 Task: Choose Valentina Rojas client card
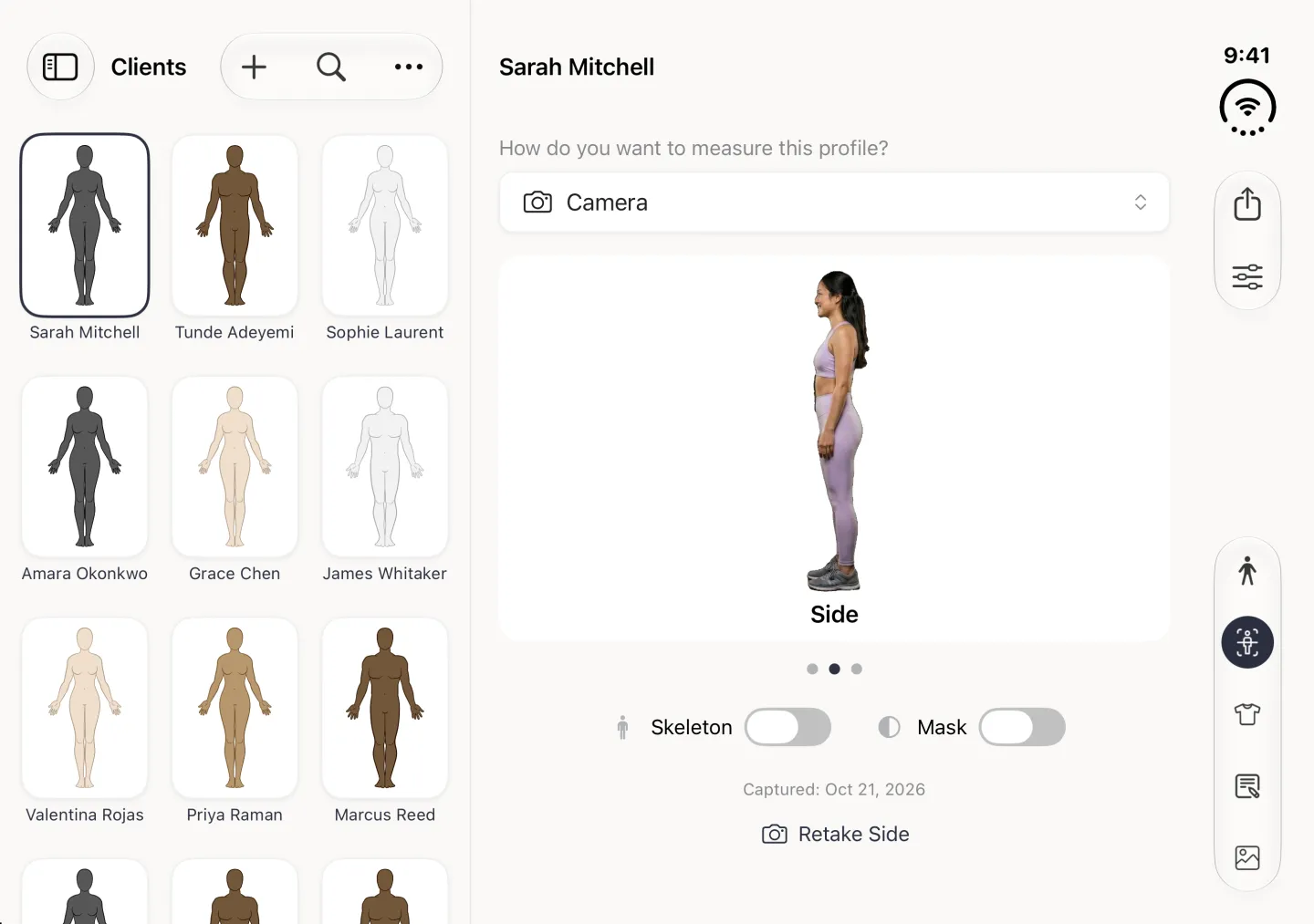coord(85,721)
